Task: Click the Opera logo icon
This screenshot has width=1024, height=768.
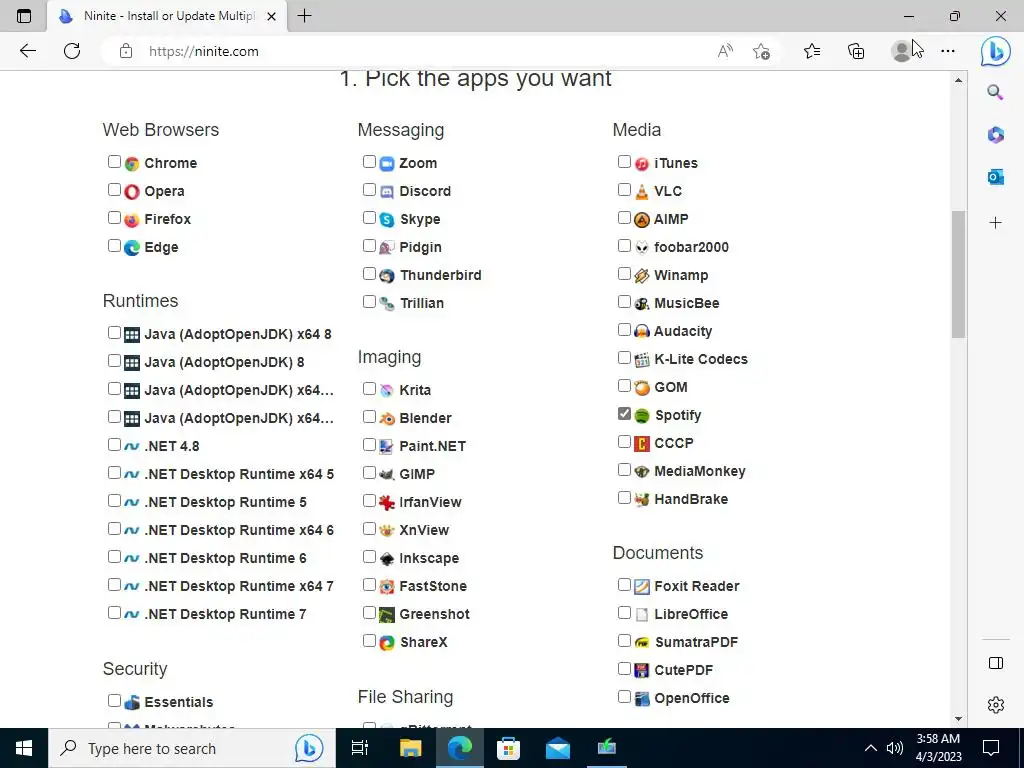Action: click(x=132, y=191)
